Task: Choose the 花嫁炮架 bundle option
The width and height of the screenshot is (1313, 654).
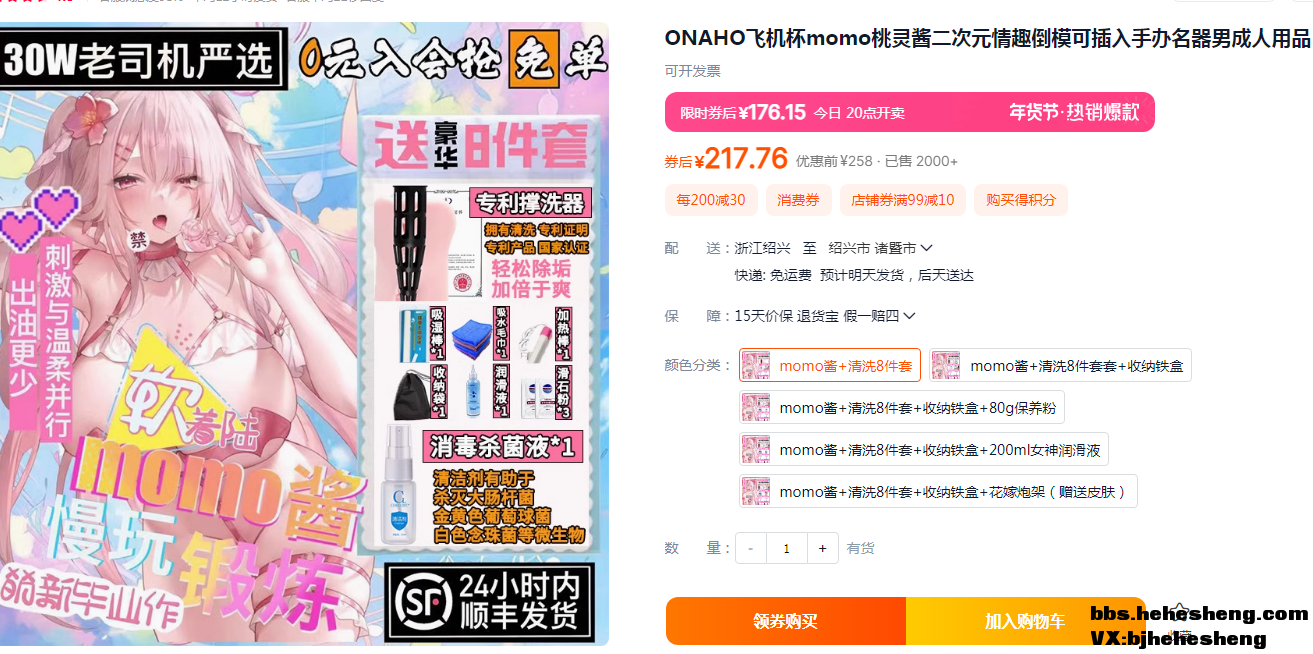Action: click(x=938, y=491)
